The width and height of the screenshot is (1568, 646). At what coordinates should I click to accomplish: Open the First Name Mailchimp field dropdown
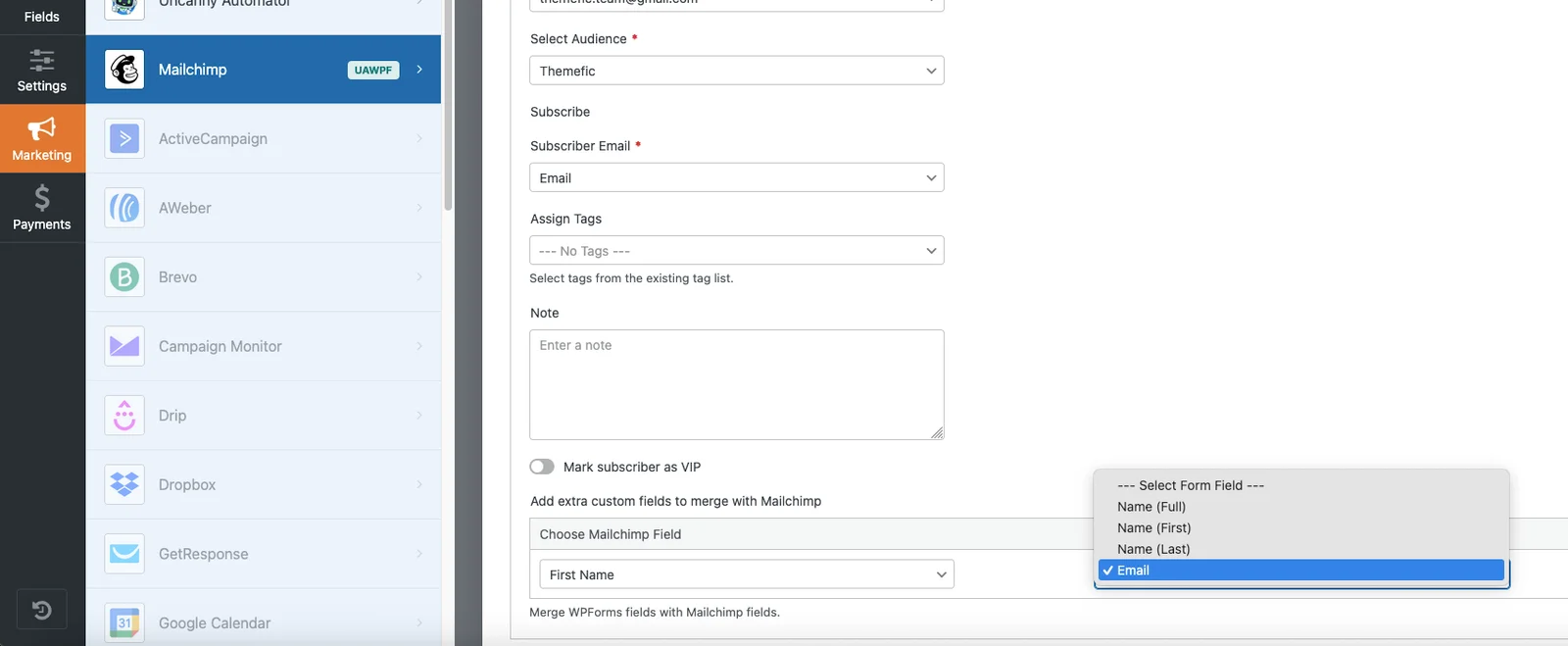coord(746,574)
